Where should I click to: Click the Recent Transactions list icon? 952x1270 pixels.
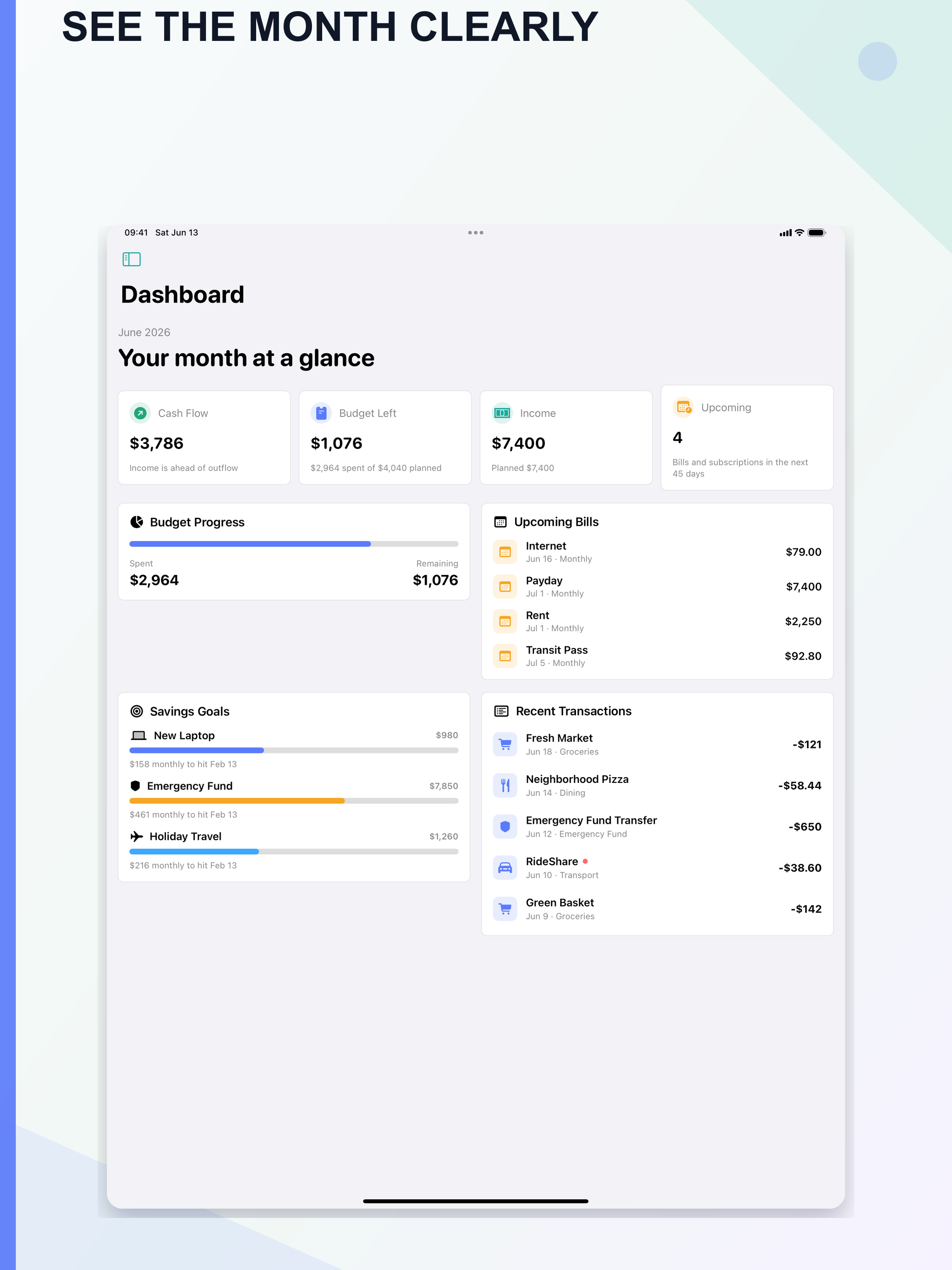pyautogui.click(x=501, y=711)
